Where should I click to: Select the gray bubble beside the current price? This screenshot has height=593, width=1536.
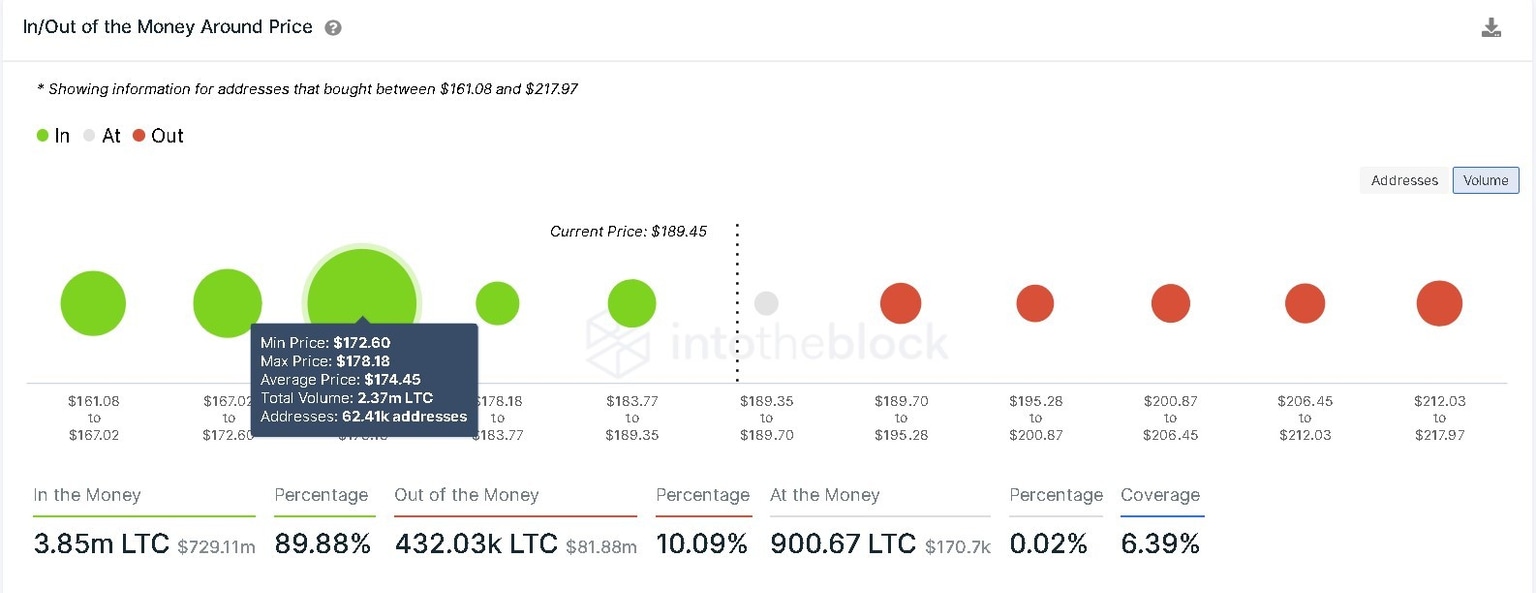pos(765,302)
